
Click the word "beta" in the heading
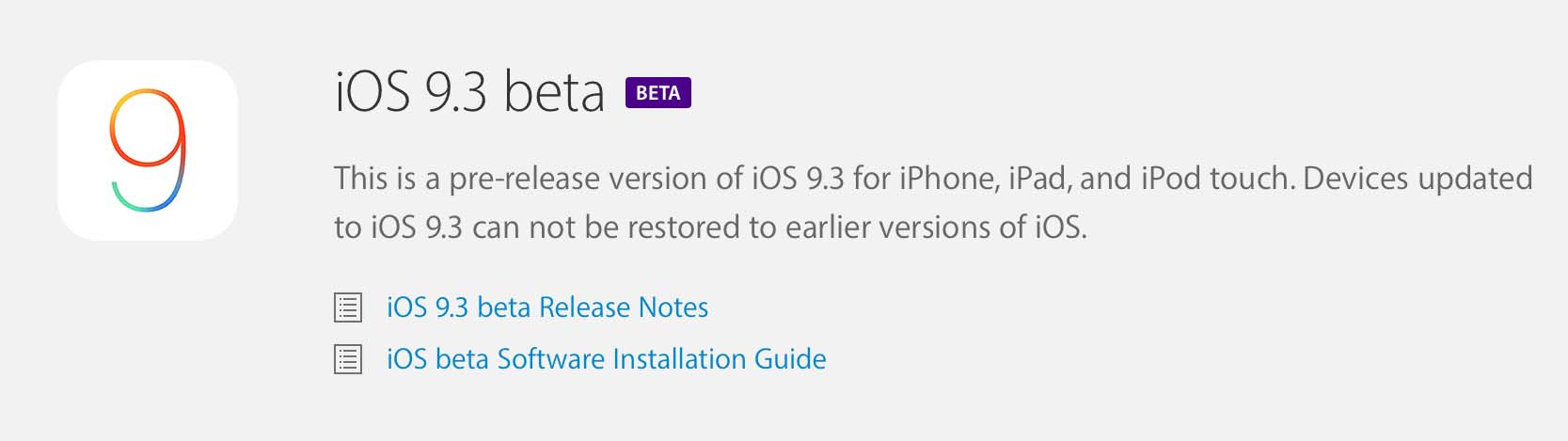click(x=553, y=93)
